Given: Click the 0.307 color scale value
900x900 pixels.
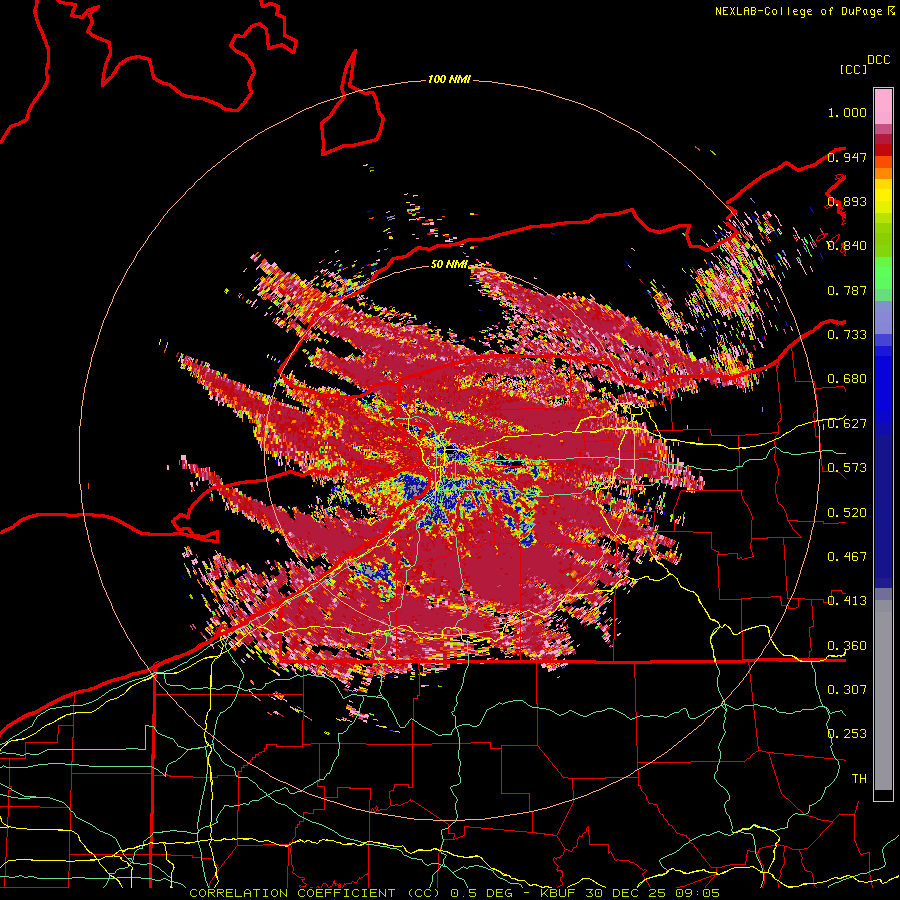Looking at the screenshot, I should 847,689.
